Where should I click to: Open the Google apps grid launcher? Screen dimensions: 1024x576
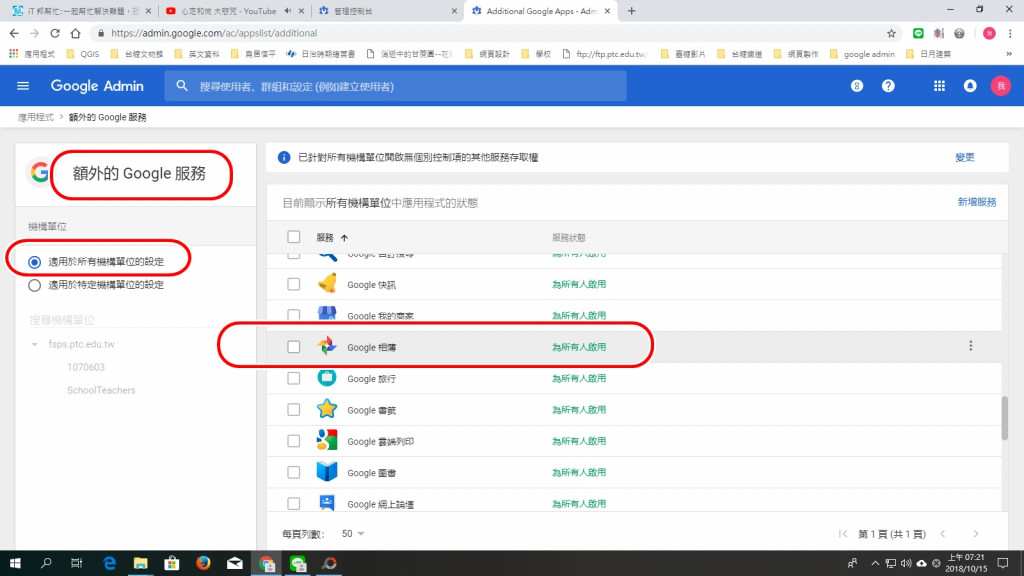939,86
